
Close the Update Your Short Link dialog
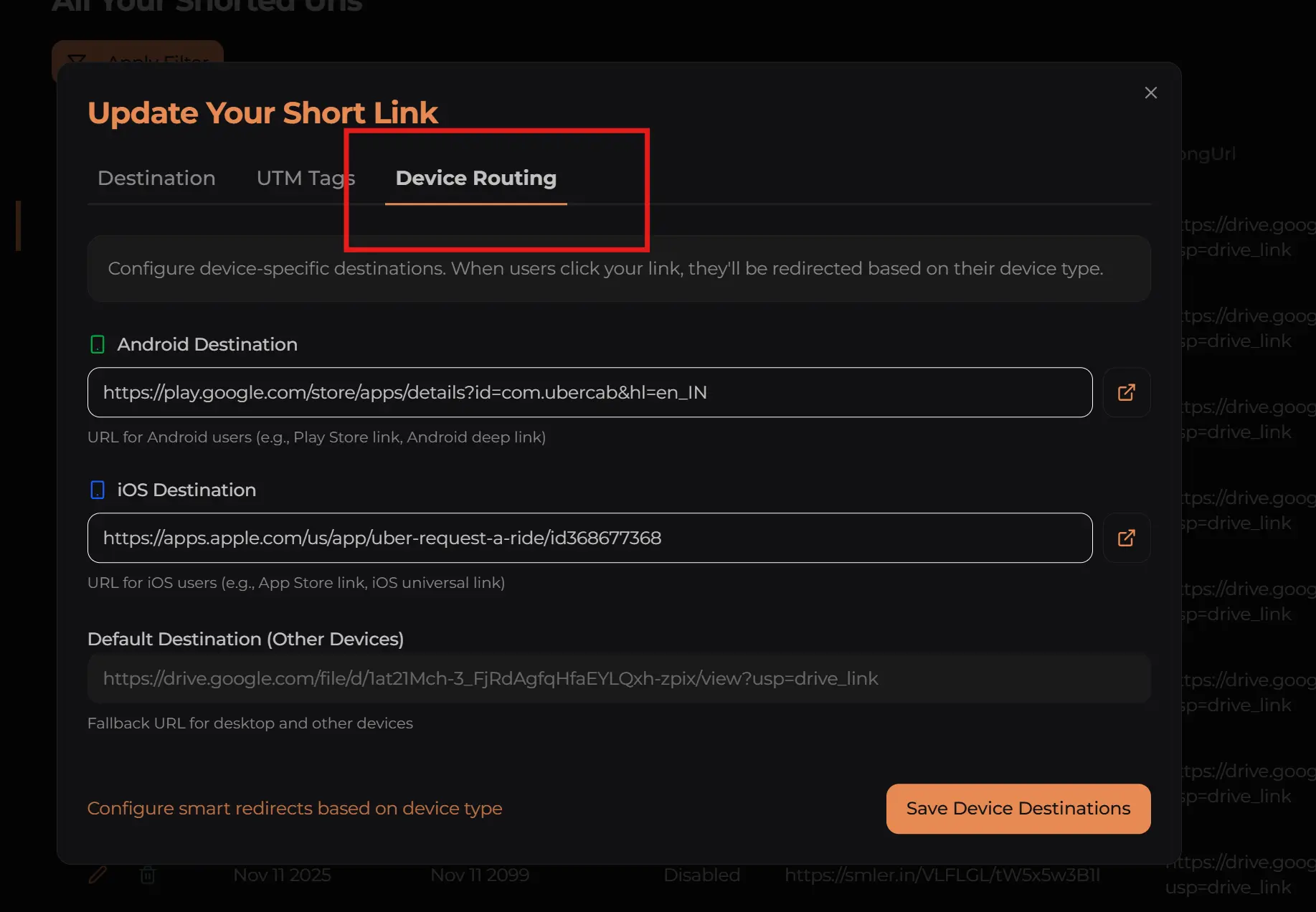[x=1150, y=92]
